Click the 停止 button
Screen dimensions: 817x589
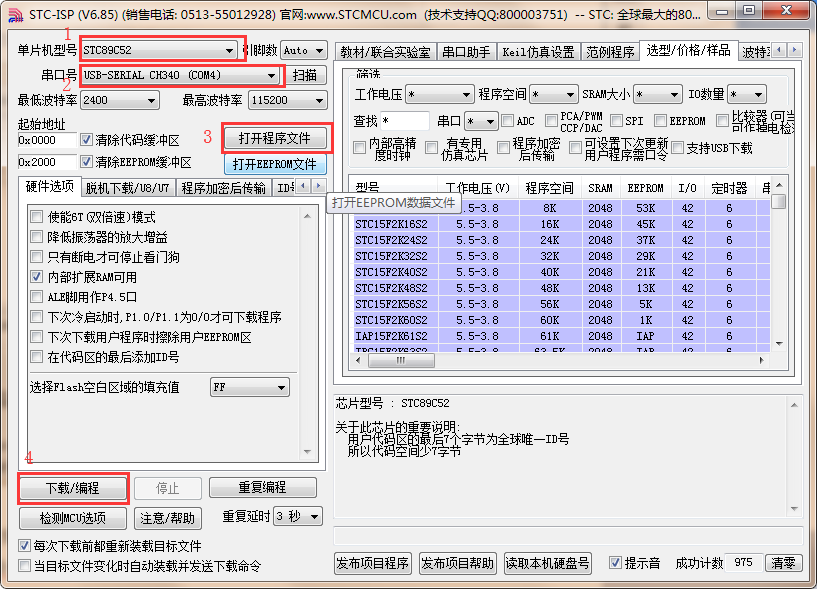tap(168, 488)
